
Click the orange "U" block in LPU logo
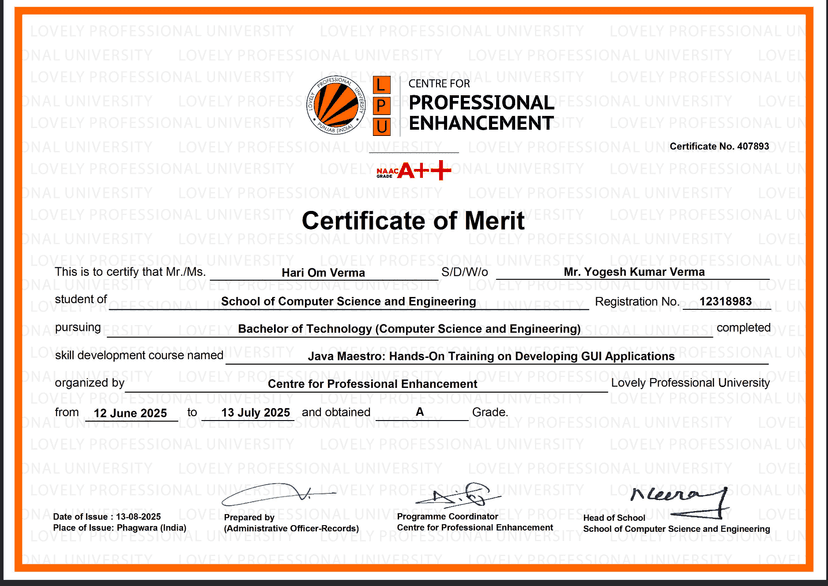381,127
